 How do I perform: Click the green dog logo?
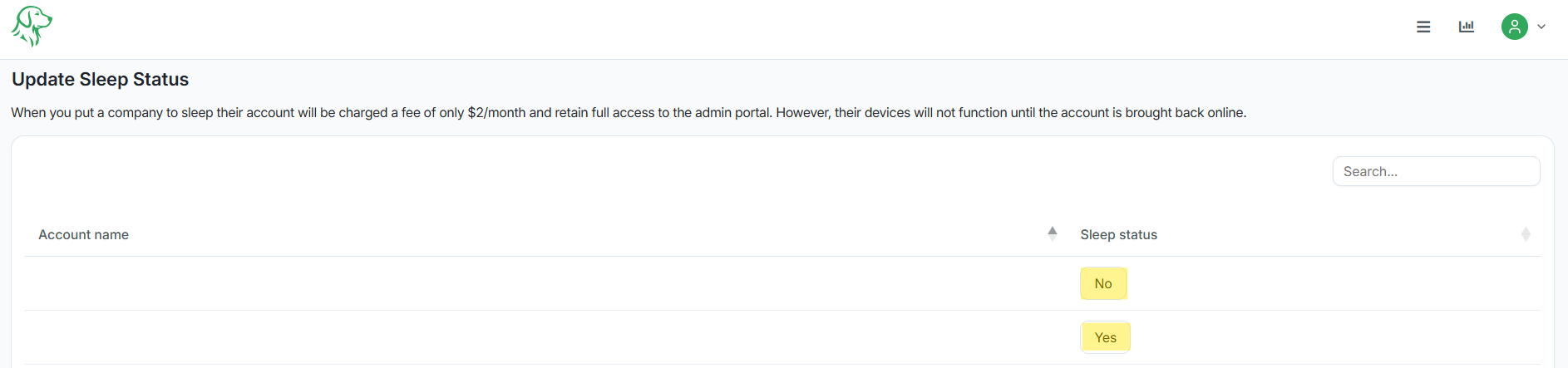coord(32,27)
